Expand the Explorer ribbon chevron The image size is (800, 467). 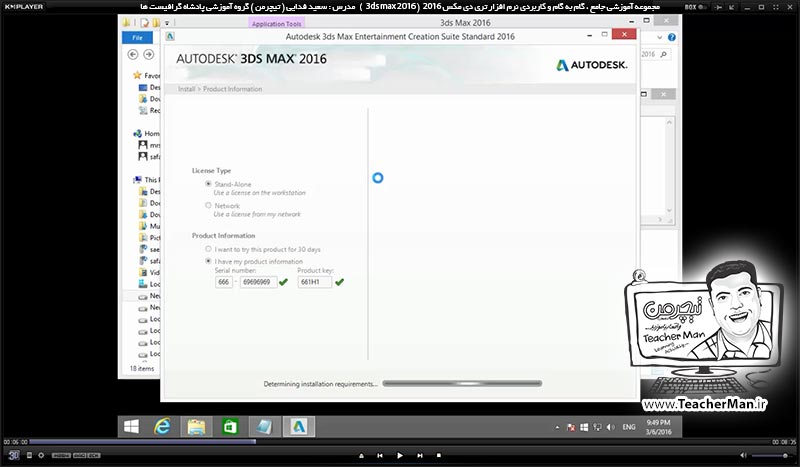point(659,37)
